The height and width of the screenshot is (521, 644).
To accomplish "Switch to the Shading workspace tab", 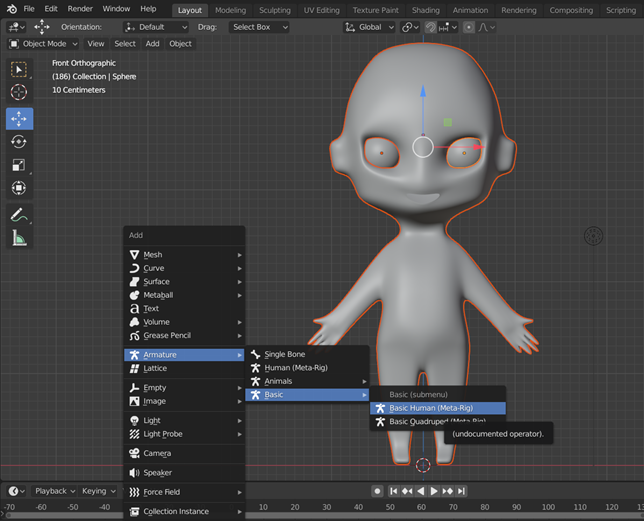I will (x=426, y=10).
